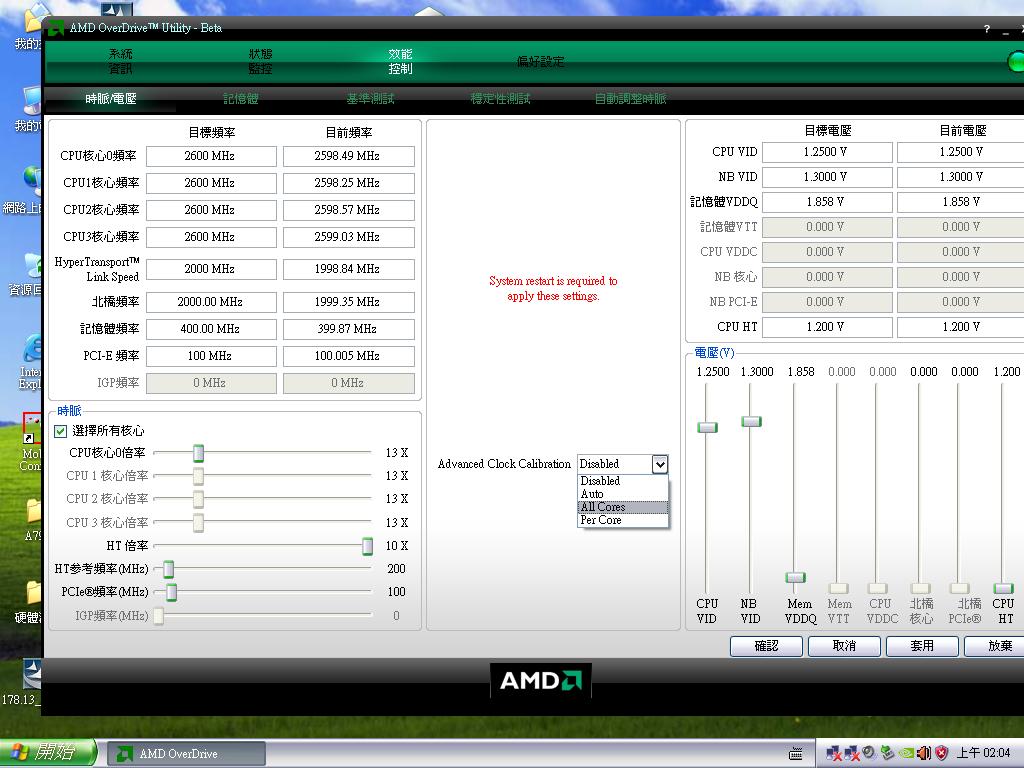Open the on-screen keyboard IME tray icon

point(795,753)
